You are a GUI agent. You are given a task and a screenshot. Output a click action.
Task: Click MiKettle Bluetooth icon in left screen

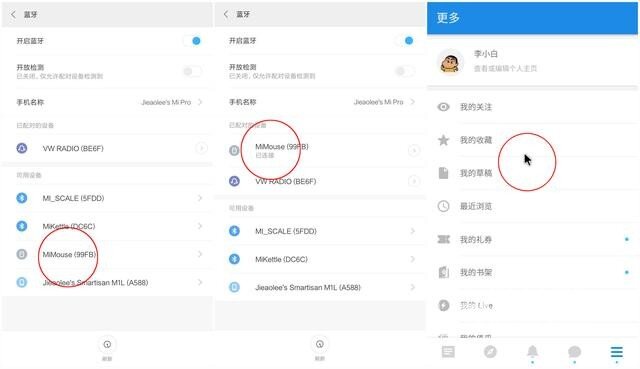click(x=22, y=226)
